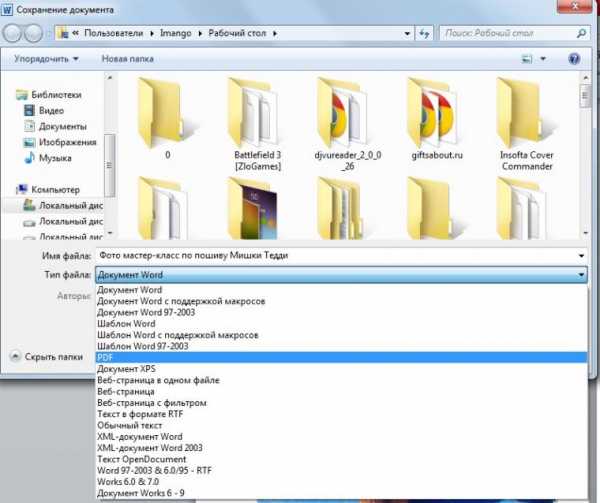Select Веб-страница в одном файле

click(341, 380)
